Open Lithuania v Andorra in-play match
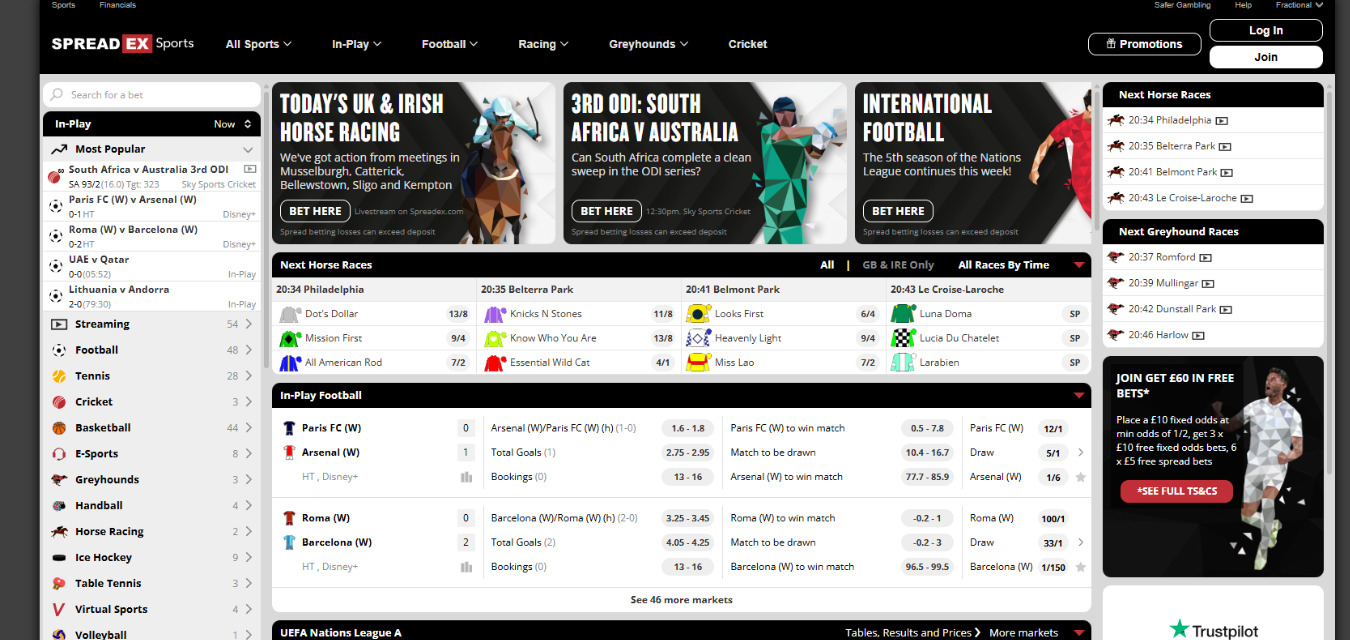 [152, 296]
